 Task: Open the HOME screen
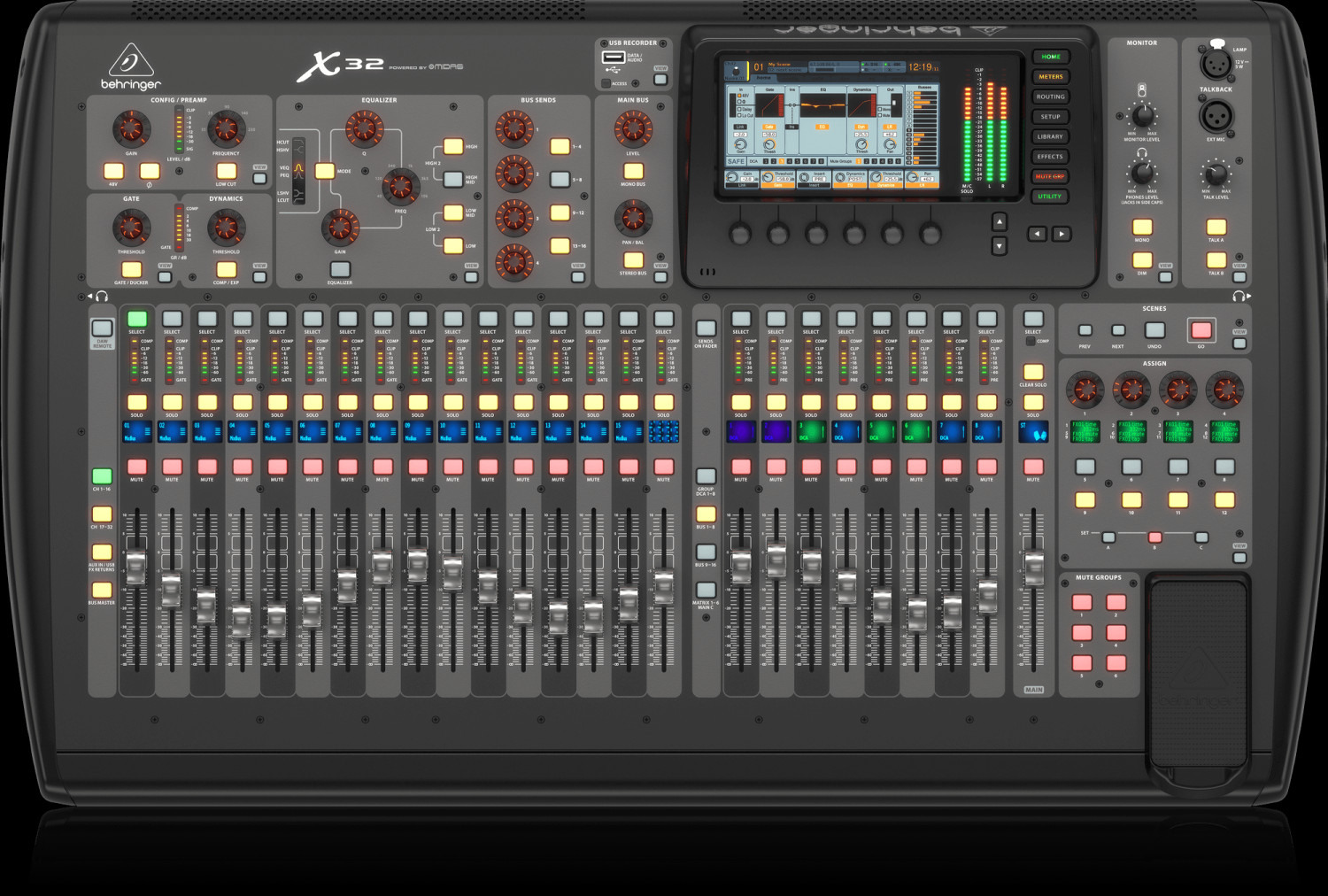(x=1051, y=57)
